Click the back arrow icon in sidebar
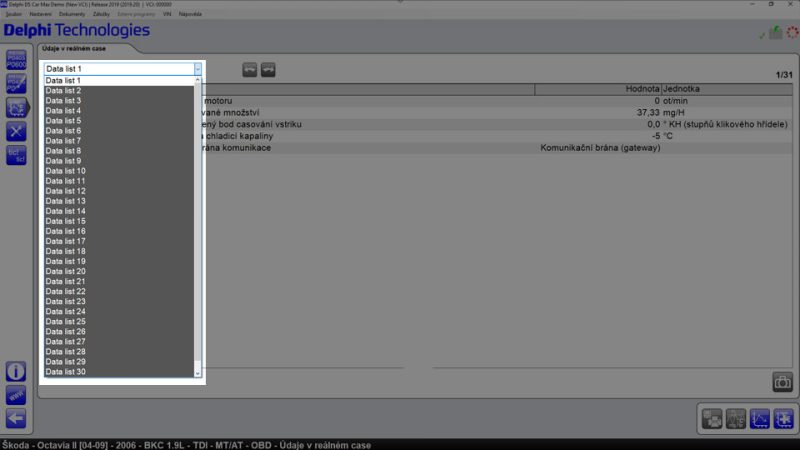Screen dimensions: 800x450 (x=16, y=418)
